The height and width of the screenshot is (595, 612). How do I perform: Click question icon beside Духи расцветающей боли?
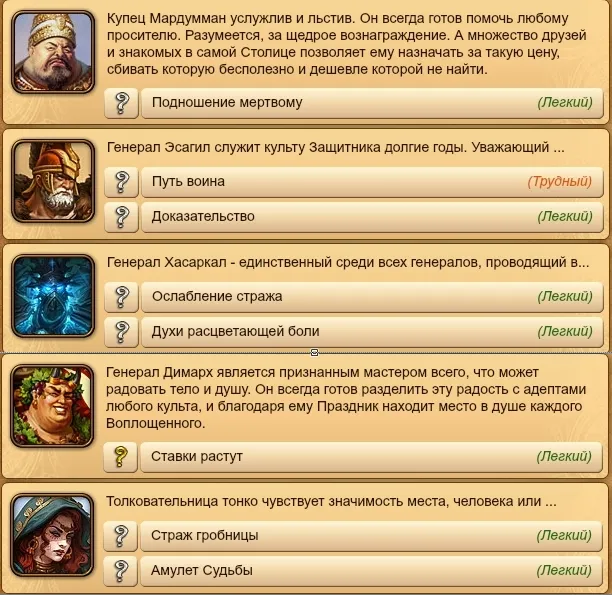pos(121,332)
